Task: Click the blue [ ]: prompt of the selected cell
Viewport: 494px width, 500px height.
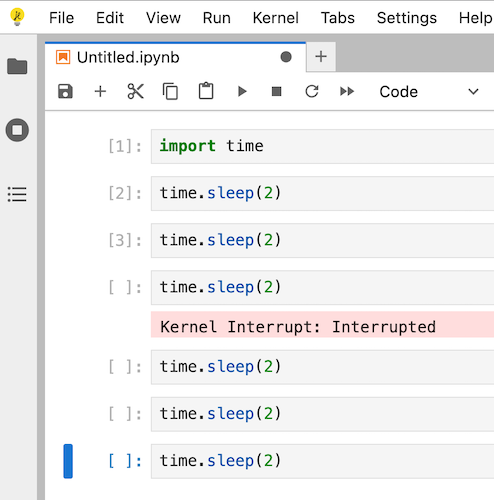Action: 125,461
